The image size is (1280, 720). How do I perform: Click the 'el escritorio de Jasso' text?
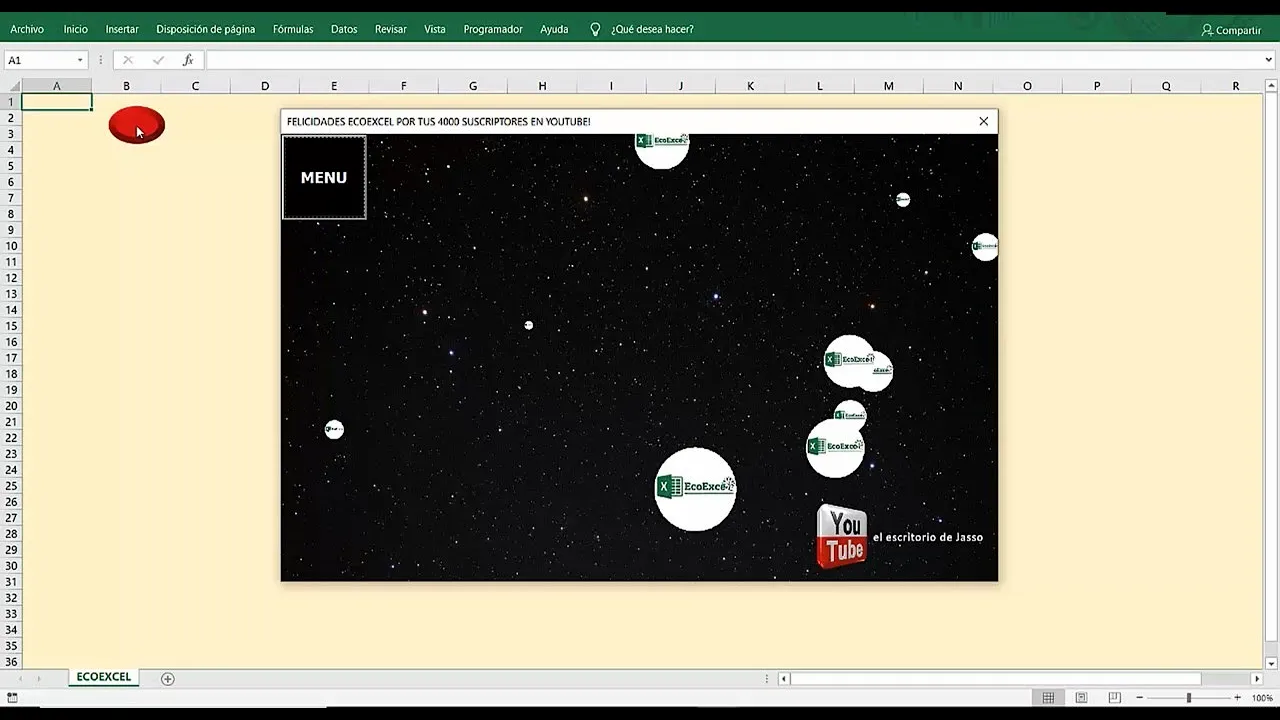point(928,537)
